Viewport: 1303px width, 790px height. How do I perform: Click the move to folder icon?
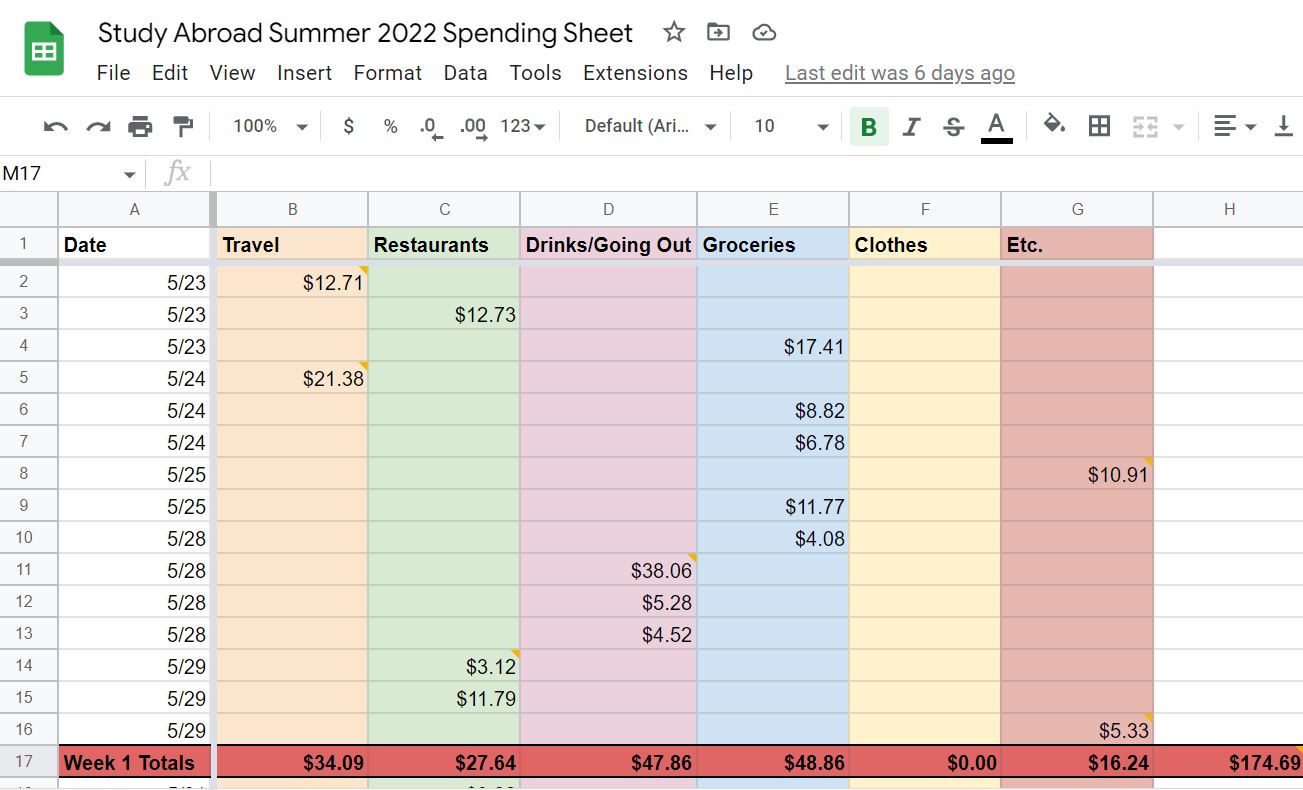pyautogui.click(x=718, y=32)
